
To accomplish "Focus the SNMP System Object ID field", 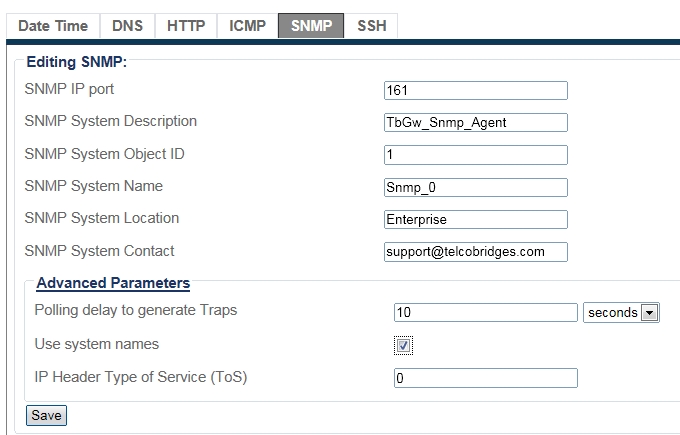I will click(475, 155).
